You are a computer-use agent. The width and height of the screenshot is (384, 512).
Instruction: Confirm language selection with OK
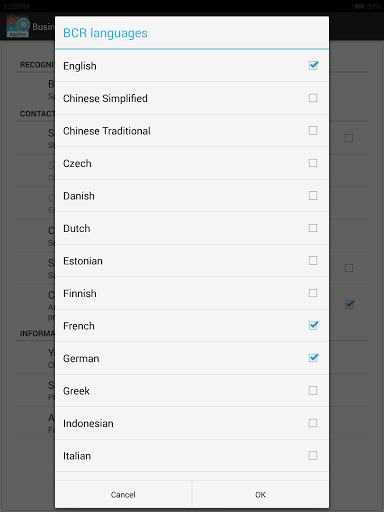pos(261,495)
